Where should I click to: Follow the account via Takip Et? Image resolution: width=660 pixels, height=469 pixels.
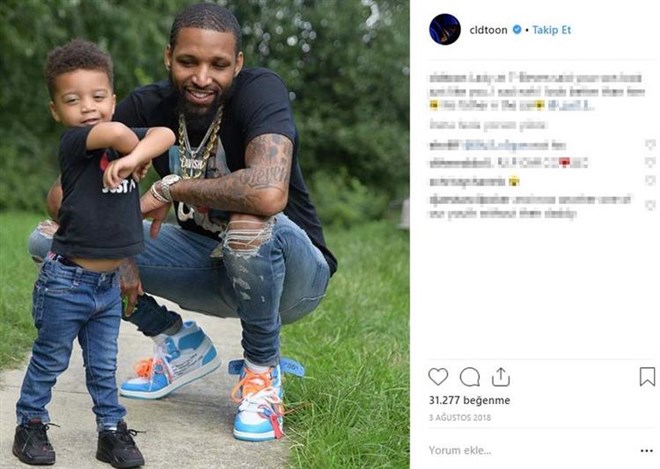(x=551, y=30)
